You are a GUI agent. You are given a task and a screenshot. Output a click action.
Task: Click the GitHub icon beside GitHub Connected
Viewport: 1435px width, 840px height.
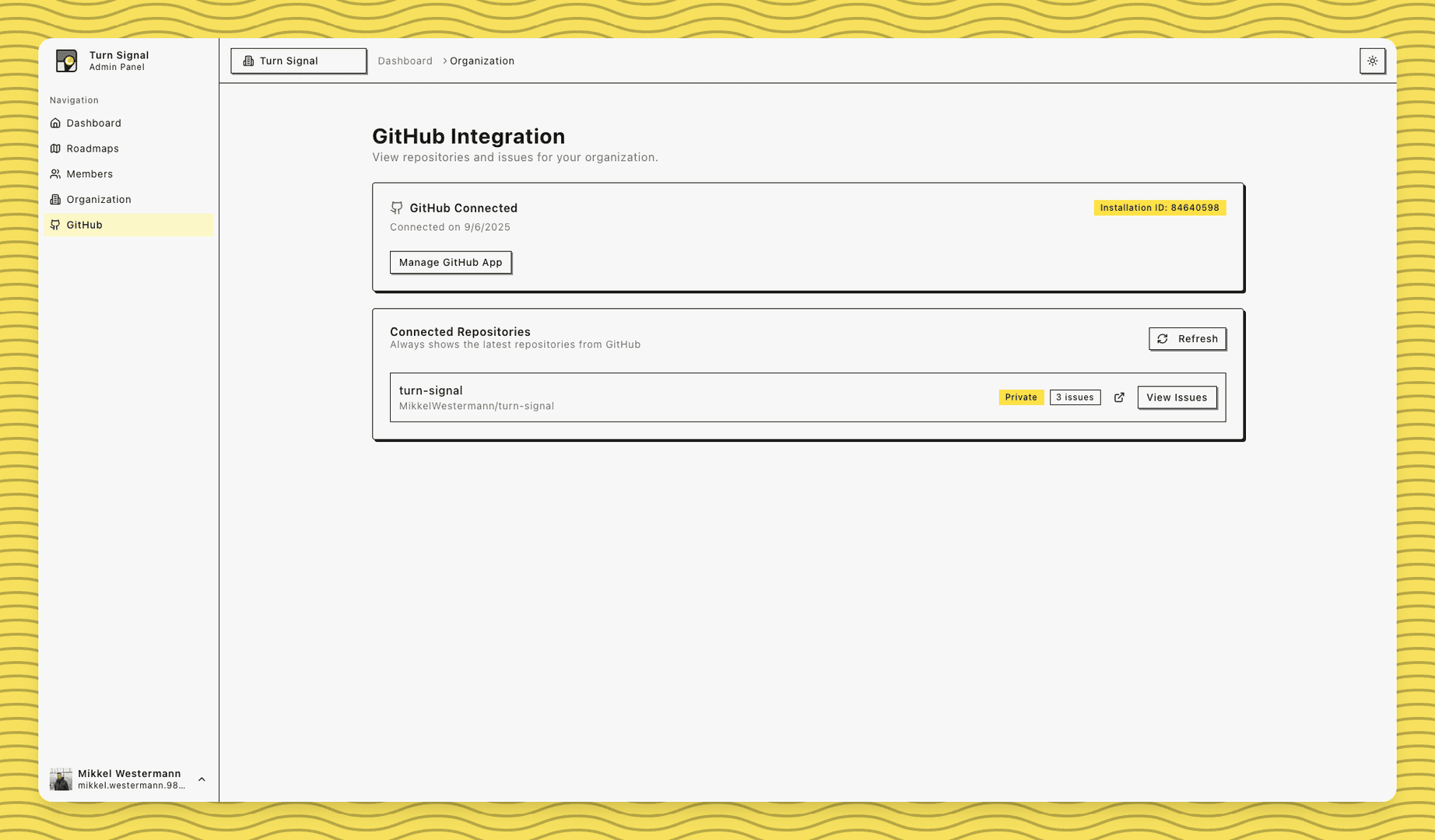click(396, 208)
